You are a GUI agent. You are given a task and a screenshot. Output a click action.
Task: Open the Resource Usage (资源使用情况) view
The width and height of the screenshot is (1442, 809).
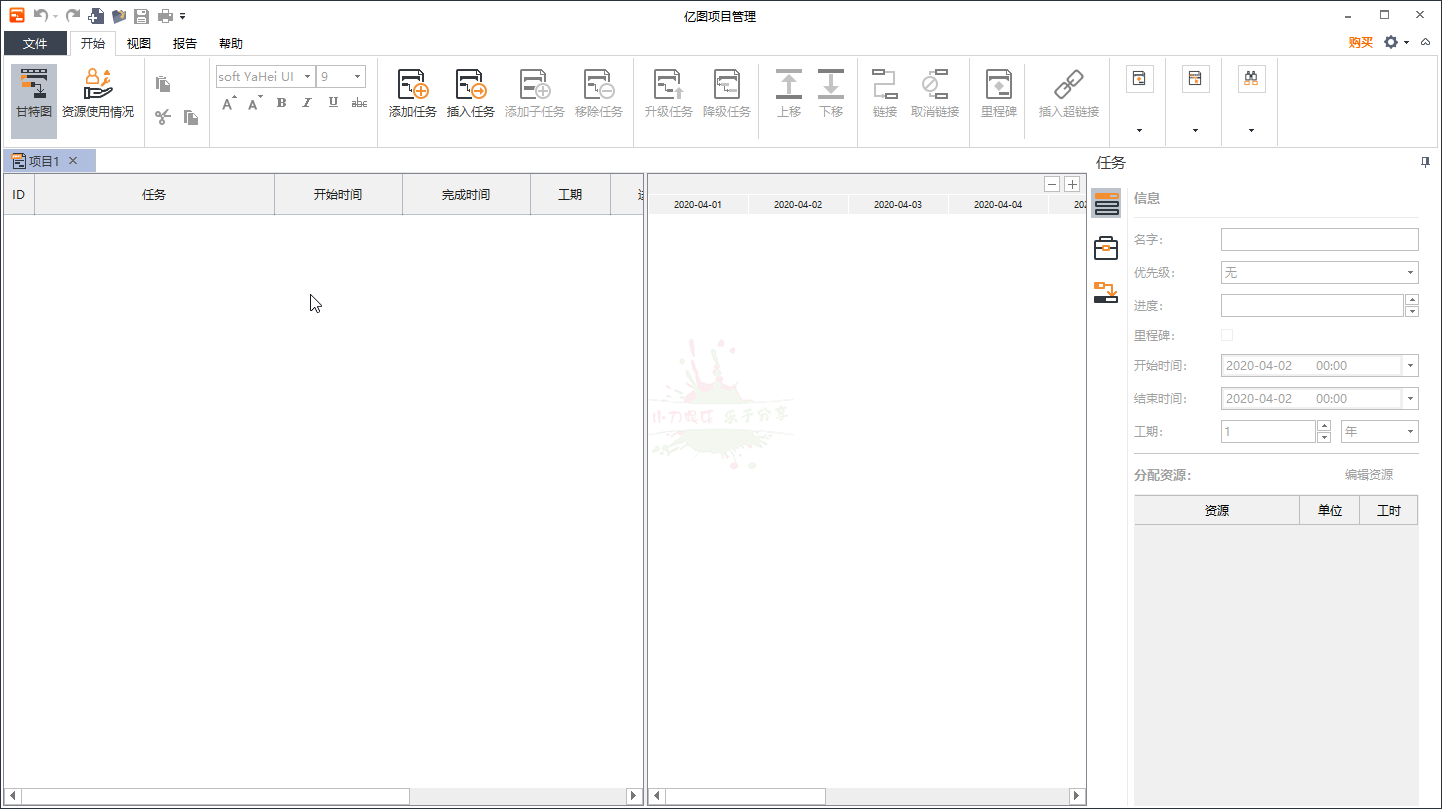pos(98,94)
